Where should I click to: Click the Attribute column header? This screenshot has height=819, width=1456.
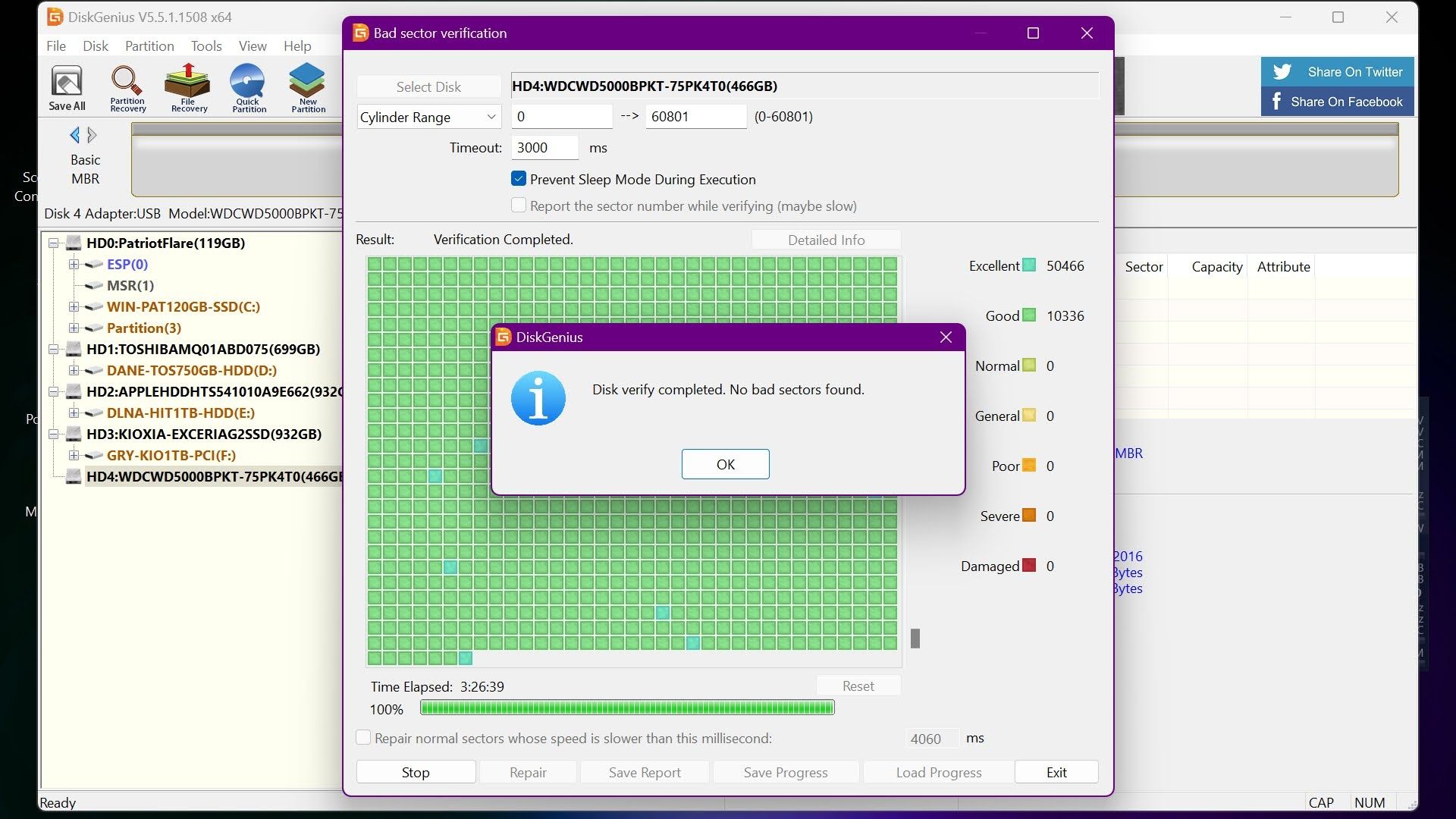click(1283, 267)
